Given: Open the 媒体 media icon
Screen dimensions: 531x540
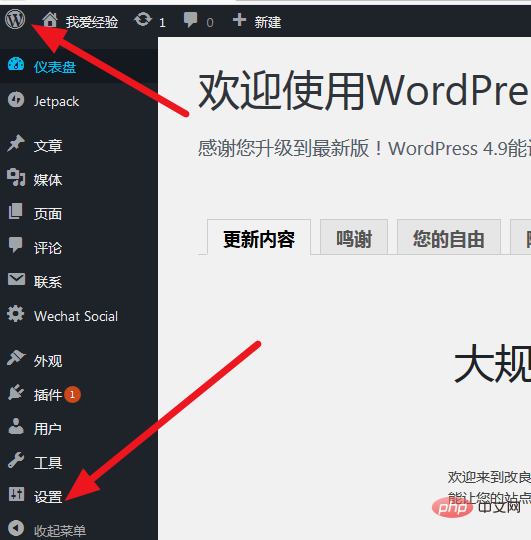Looking at the screenshot, I should (x=16, y=177).
